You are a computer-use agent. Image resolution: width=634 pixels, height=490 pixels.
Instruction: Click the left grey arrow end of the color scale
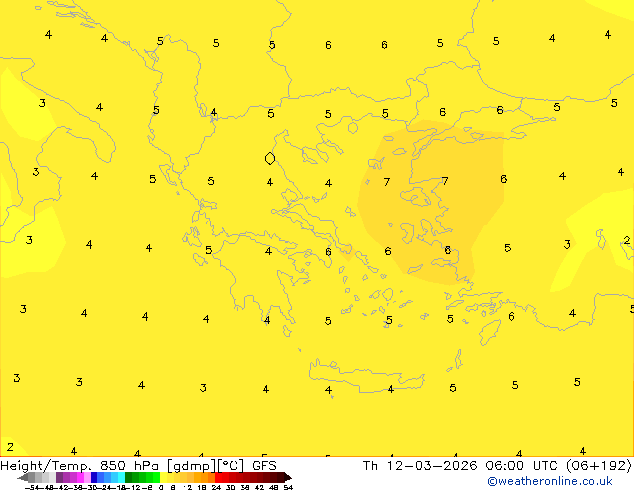tap(23, 478)
